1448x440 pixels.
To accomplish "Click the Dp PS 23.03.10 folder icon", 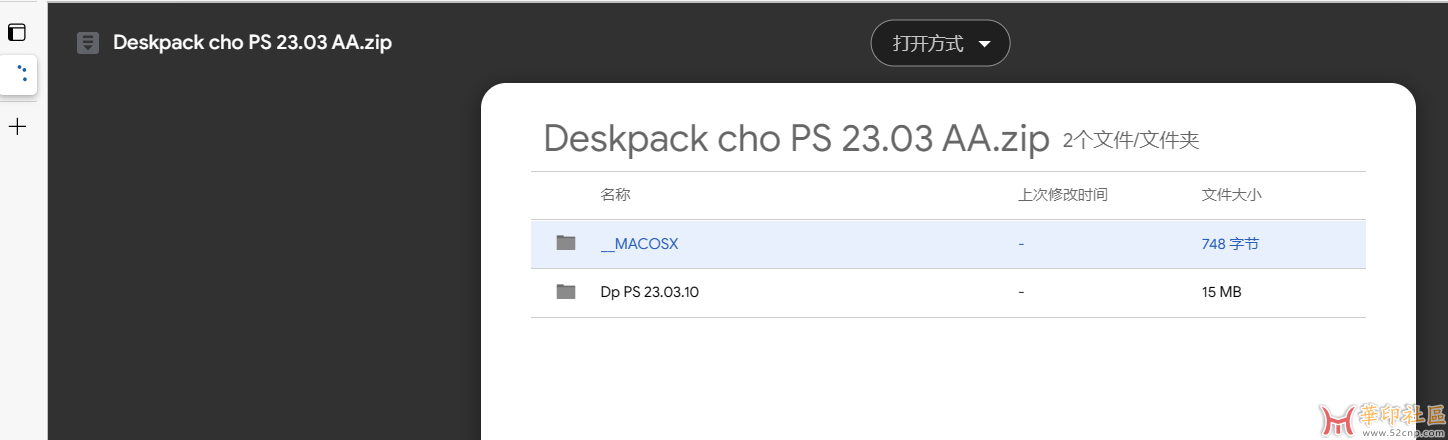I will 566,292.
